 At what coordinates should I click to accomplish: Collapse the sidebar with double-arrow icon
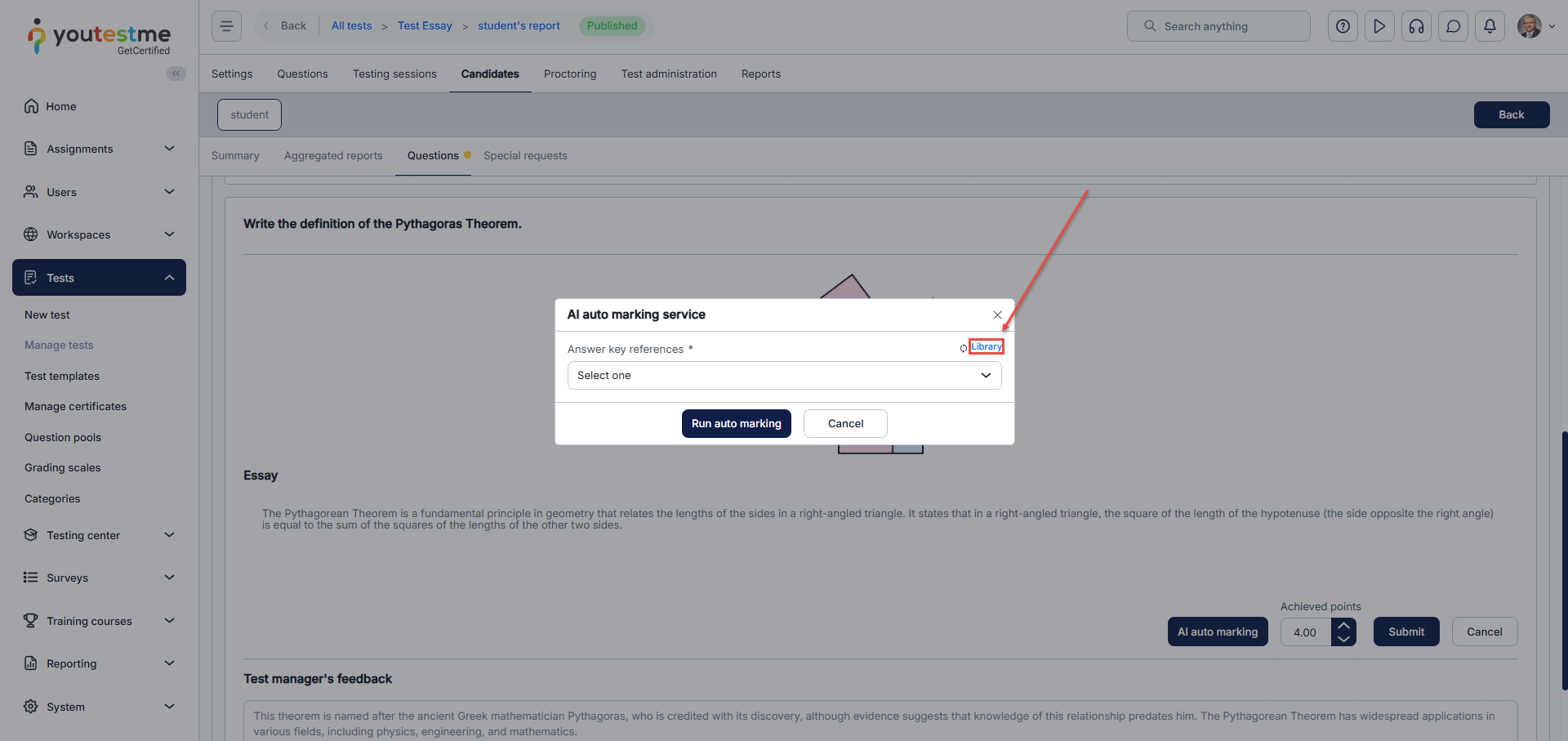tap(176, 74)
